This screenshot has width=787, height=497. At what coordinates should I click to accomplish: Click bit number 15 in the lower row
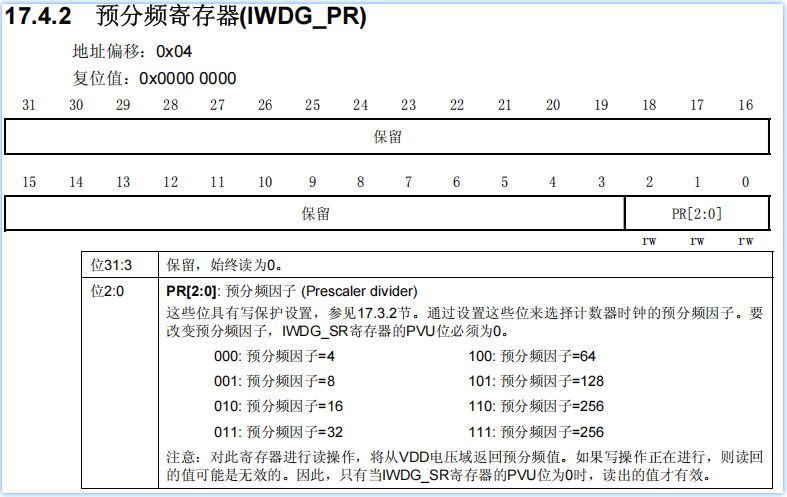click(x=29, y=182)
